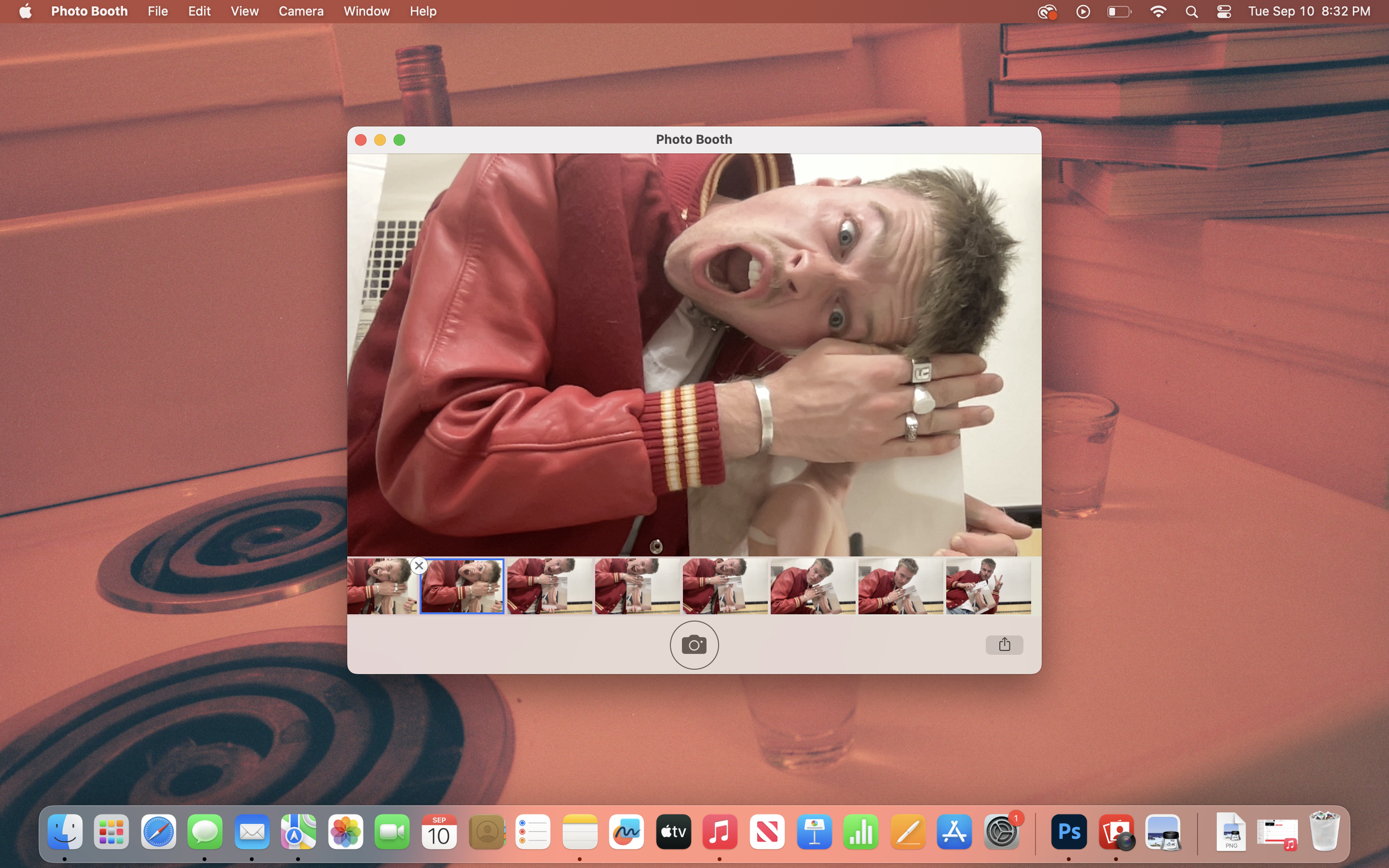This screenshot has width=1389, height=868.
Task: Click the camera take photo button
Action: tap(693, 645)
